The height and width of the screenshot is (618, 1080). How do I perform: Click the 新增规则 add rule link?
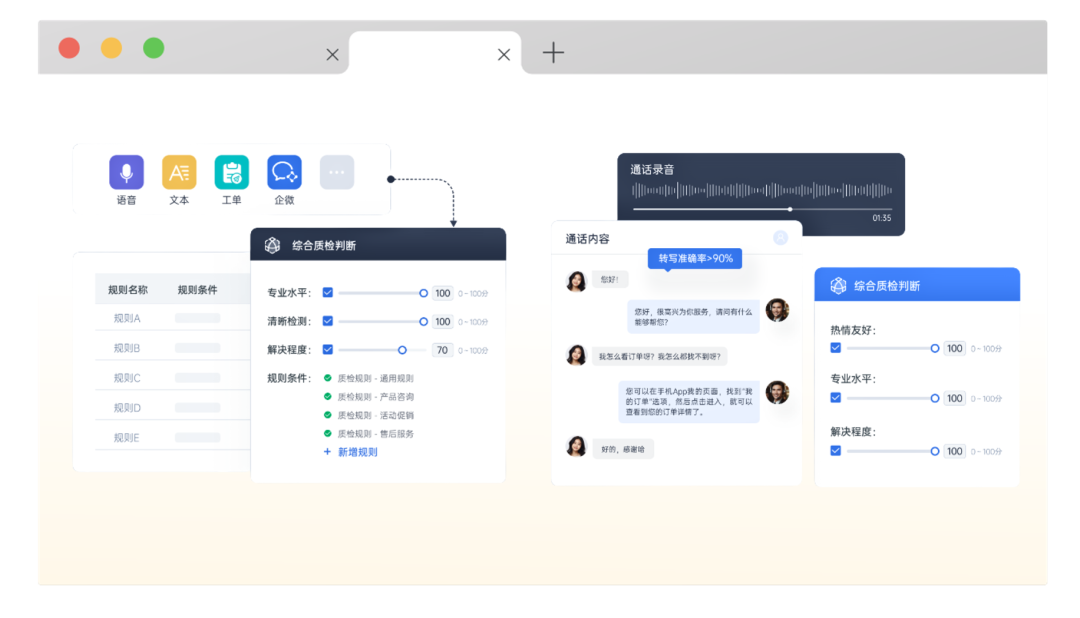coord(351,452)
